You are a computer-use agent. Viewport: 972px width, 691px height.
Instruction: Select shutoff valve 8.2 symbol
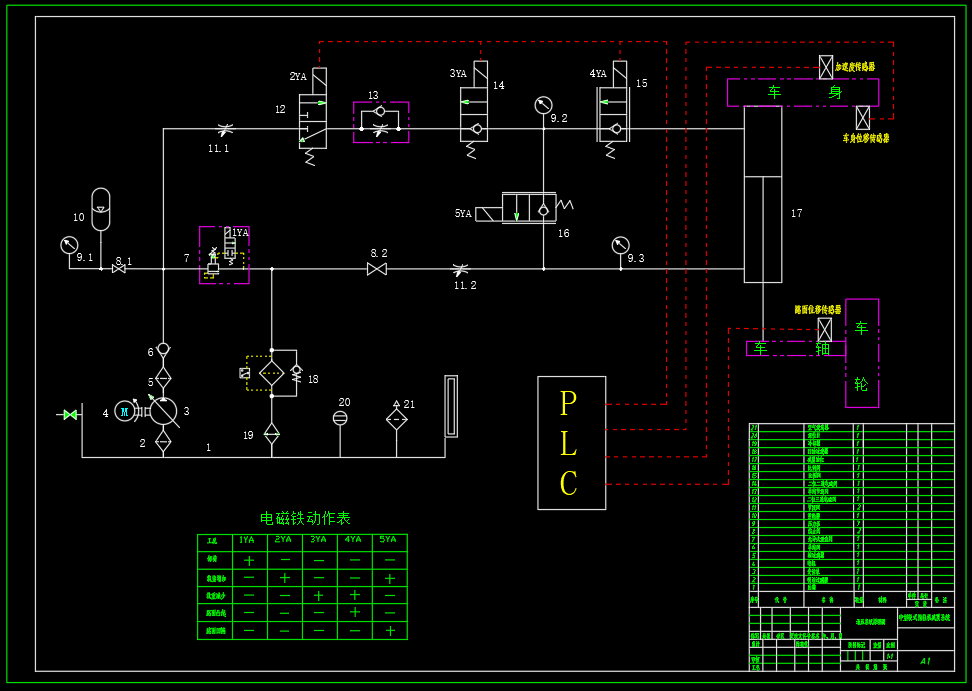(x=377, y=268)
